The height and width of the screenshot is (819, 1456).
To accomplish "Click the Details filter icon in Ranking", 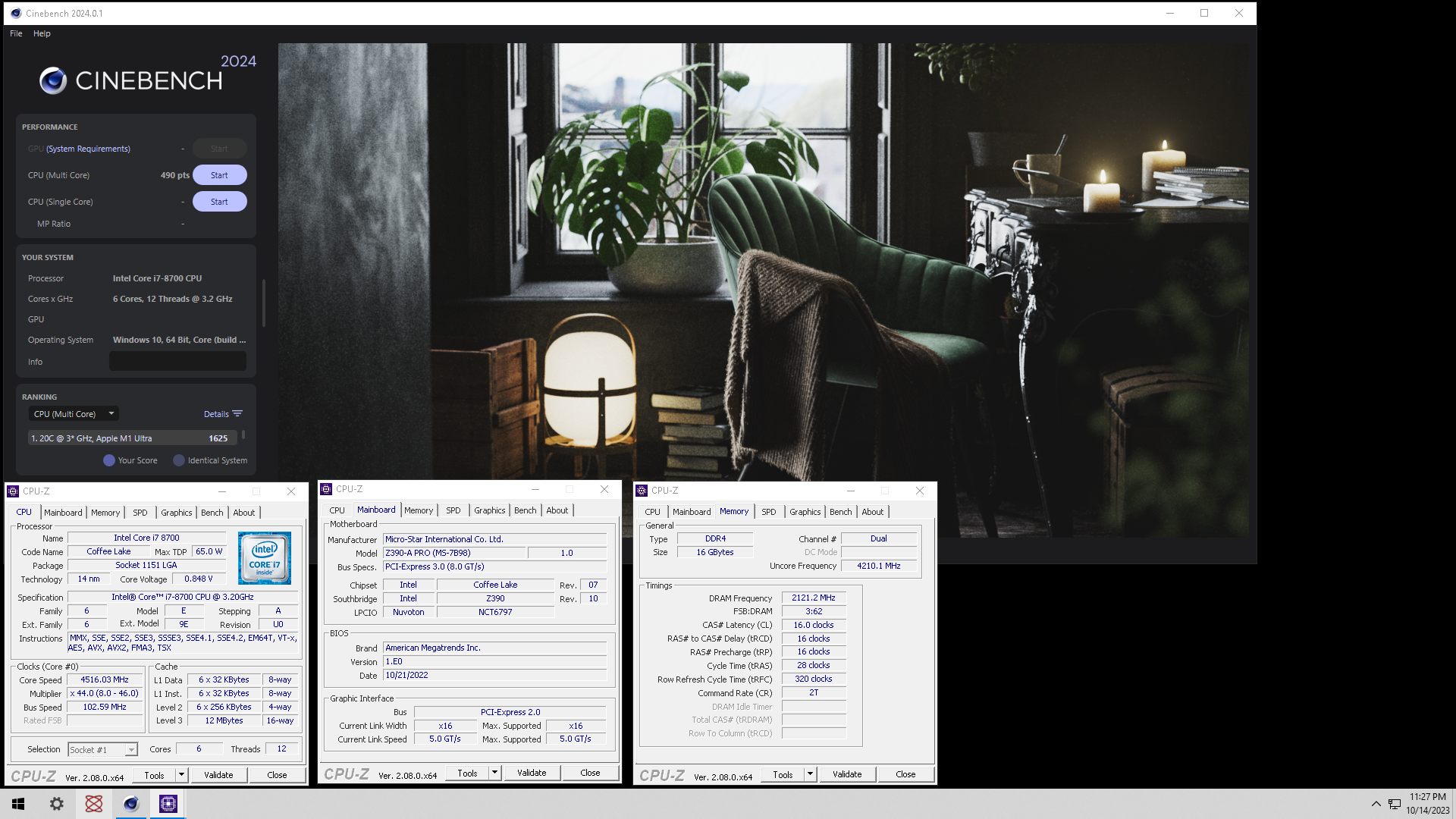I will (237, 414).
